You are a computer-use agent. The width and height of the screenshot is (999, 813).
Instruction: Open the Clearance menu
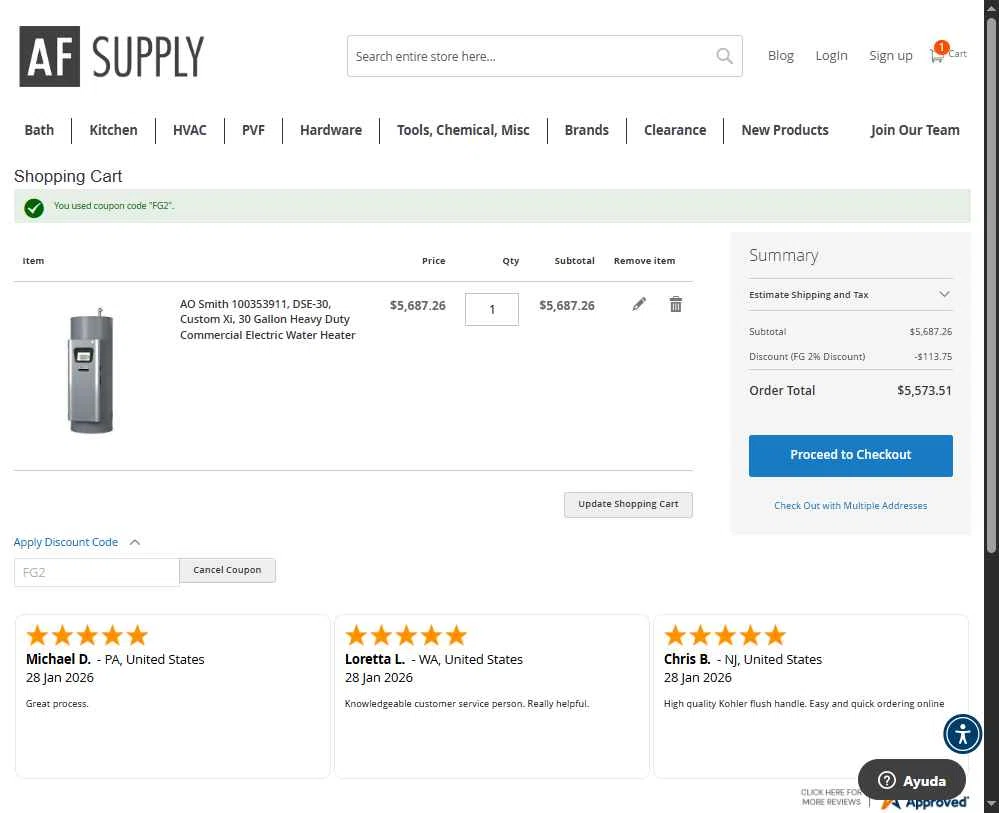point(675,130)
